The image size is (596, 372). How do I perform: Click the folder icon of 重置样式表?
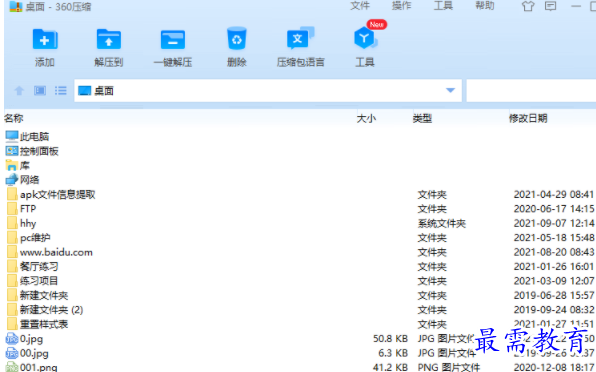[x=12, y=324]
